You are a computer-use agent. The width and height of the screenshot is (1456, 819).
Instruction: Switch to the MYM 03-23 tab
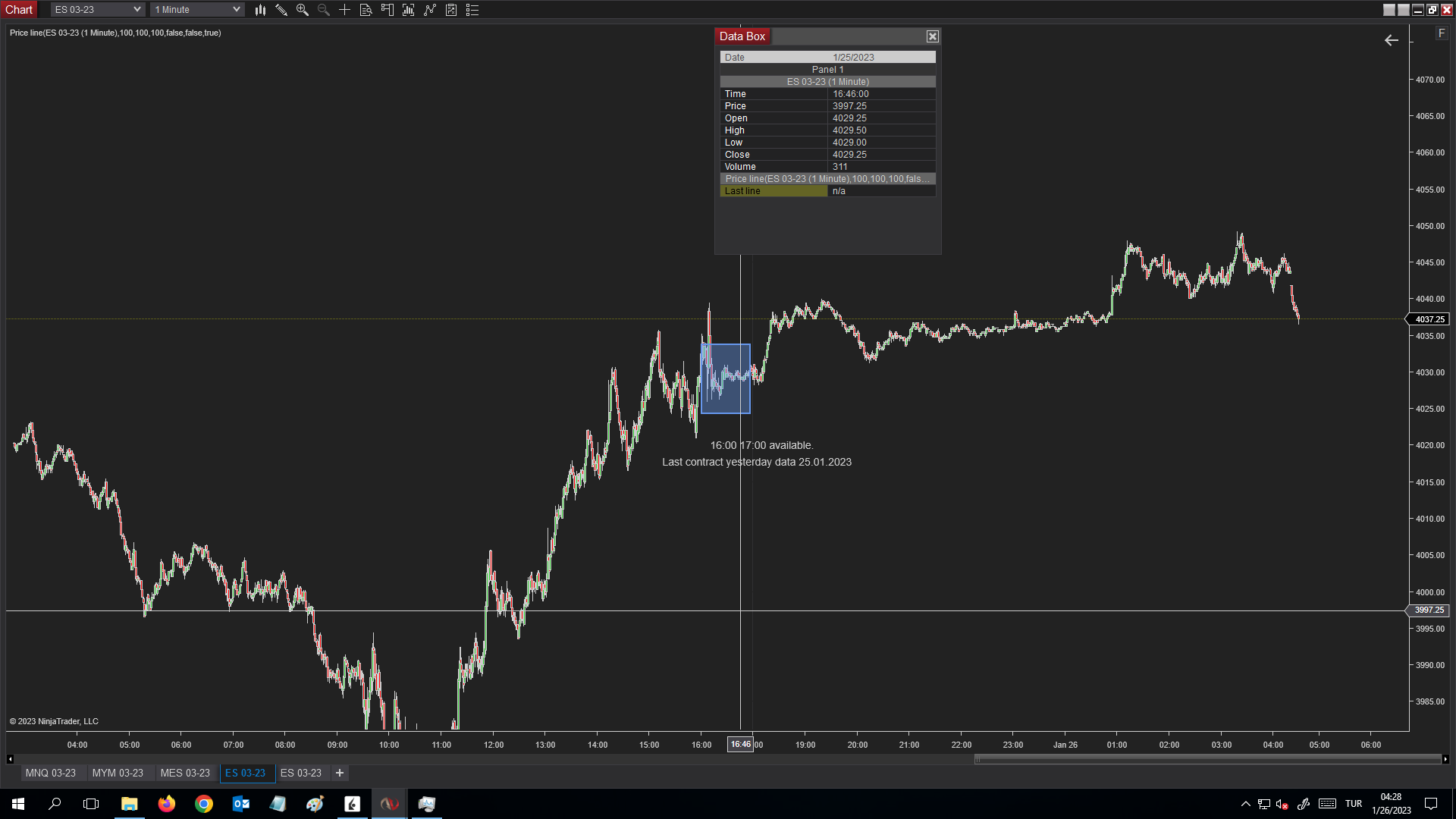pos(118,773)
